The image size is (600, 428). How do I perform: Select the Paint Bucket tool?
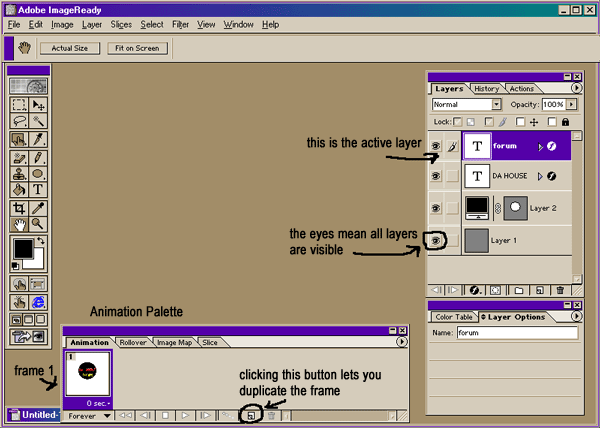(x=19, y=189)
